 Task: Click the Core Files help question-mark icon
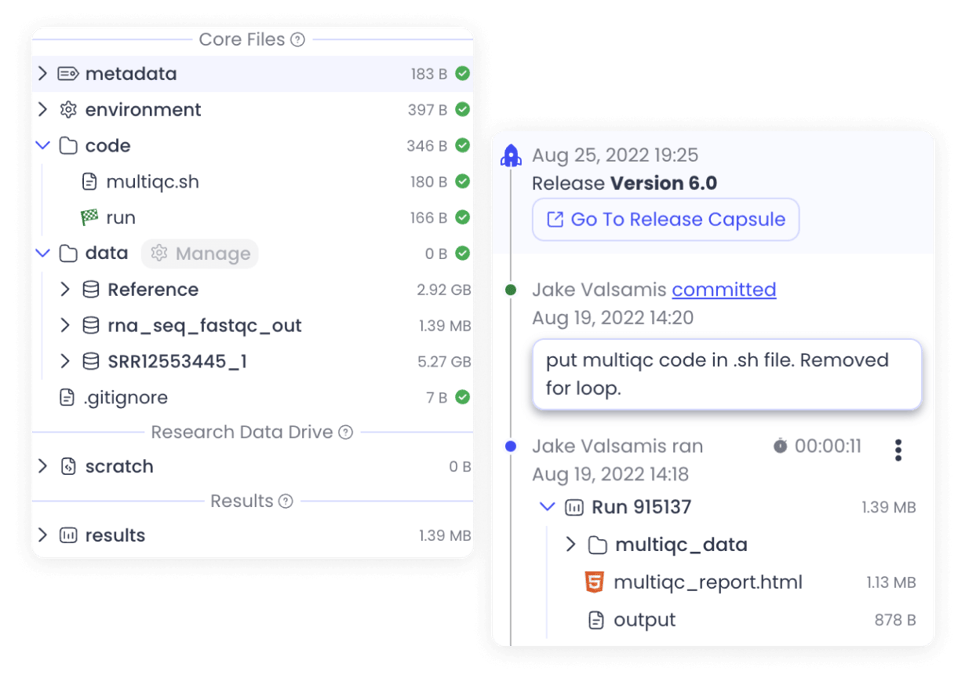[298, 40]
